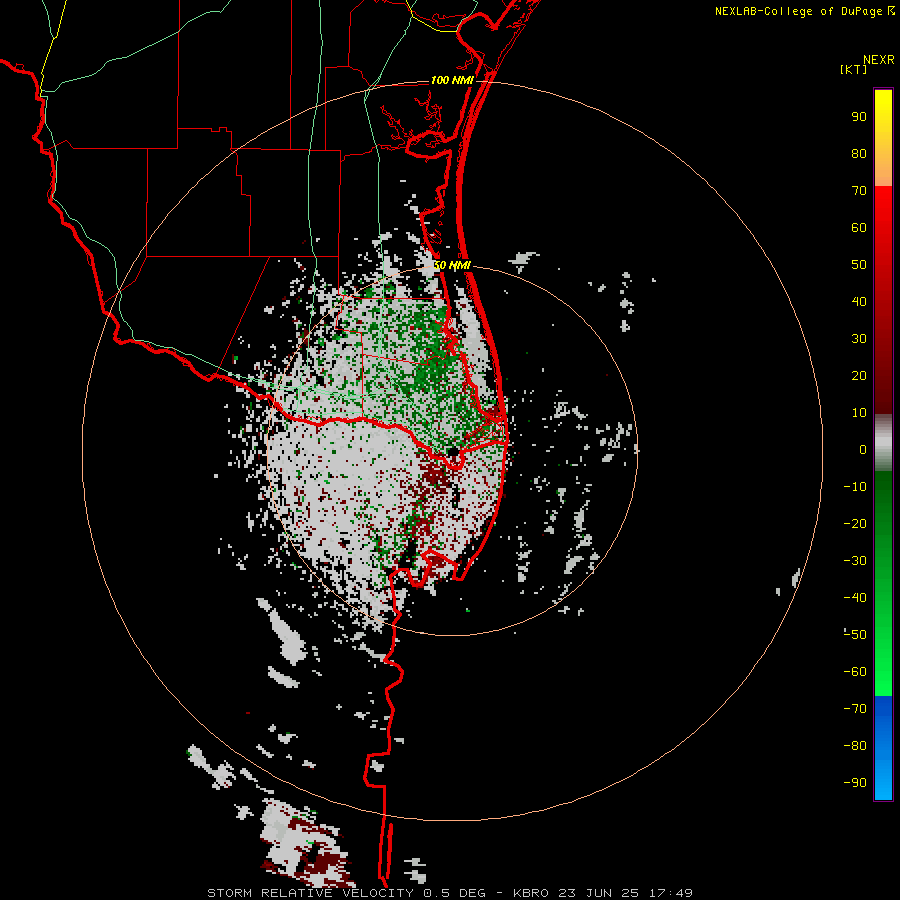The width and height of the screenshot is (900, 900).
Task: Click the 50 NMI range ring label
Action: pos(452,265)
